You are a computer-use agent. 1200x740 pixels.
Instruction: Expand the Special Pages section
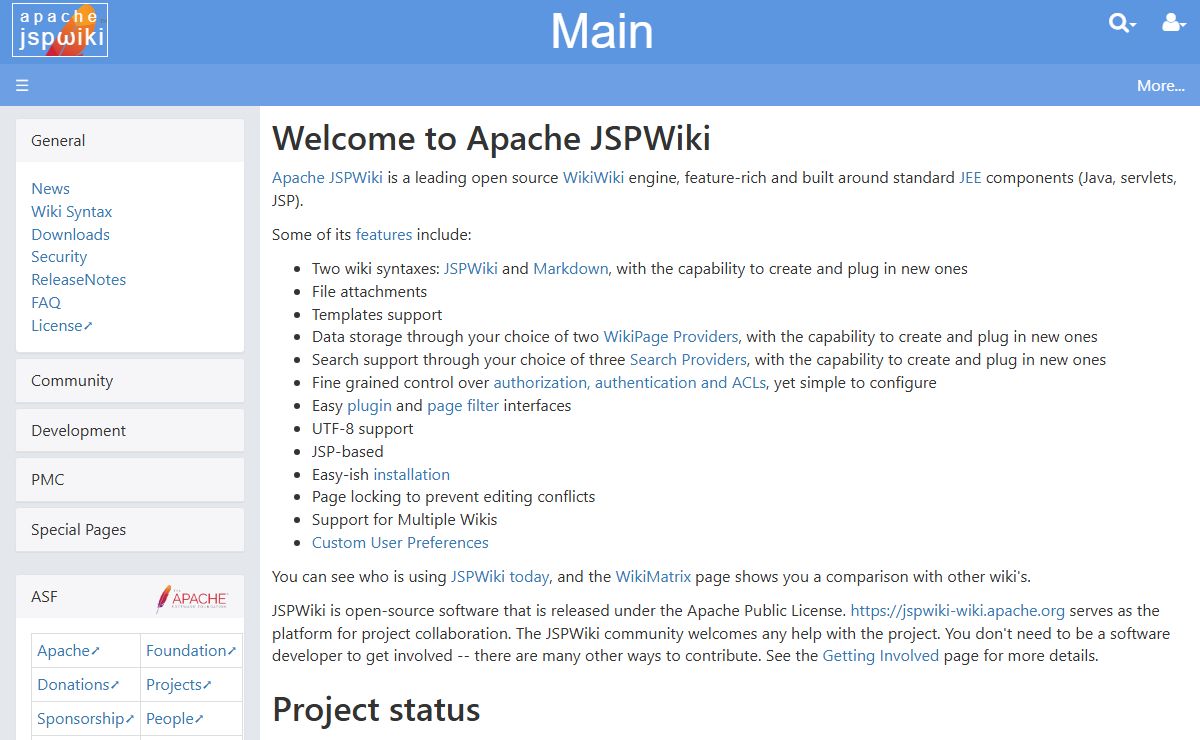[x=130, y=530]
